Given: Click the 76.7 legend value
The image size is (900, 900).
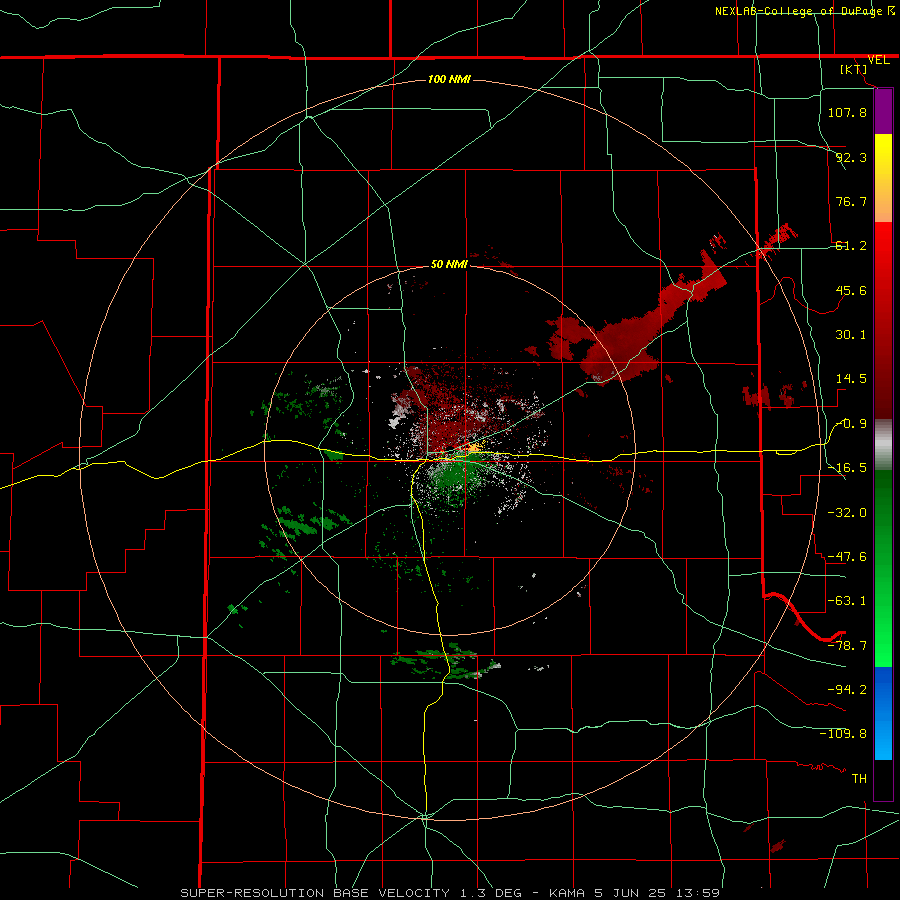Looking at the screenshot, I should point(851,201).
